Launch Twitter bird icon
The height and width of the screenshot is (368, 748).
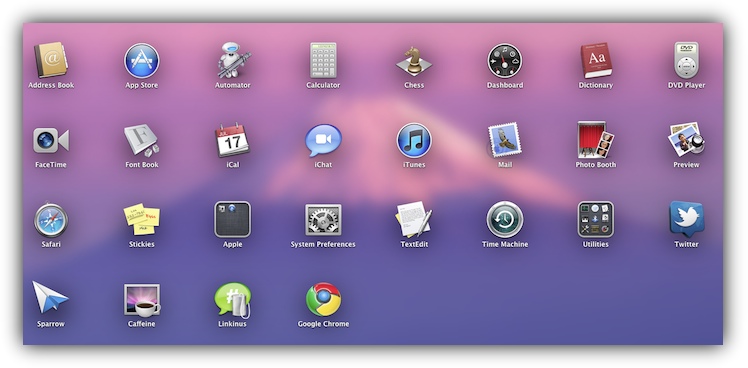686,219
